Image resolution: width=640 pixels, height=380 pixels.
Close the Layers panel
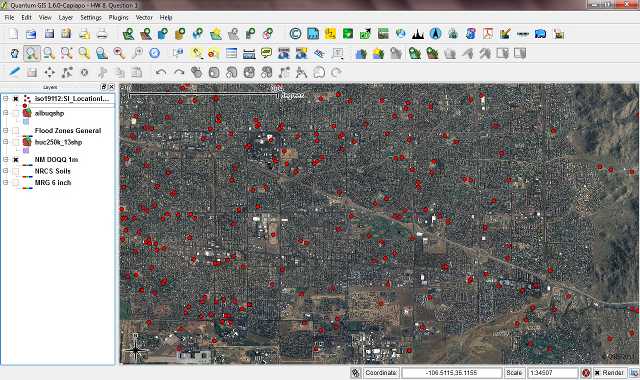[111, 87]
